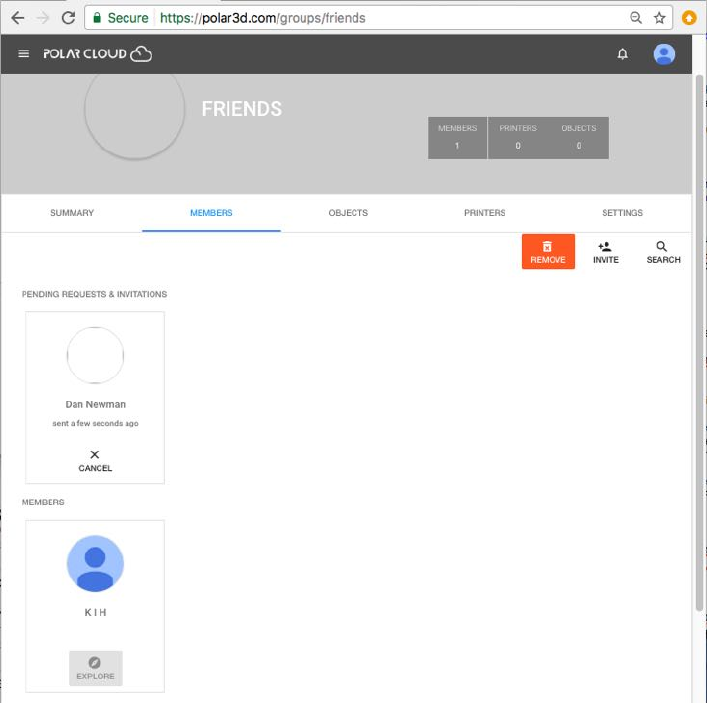Image resolution: width=707 pixels, height=703 pixels.
Task: Click the orange browser extension icon
Action: coord(689,18)
